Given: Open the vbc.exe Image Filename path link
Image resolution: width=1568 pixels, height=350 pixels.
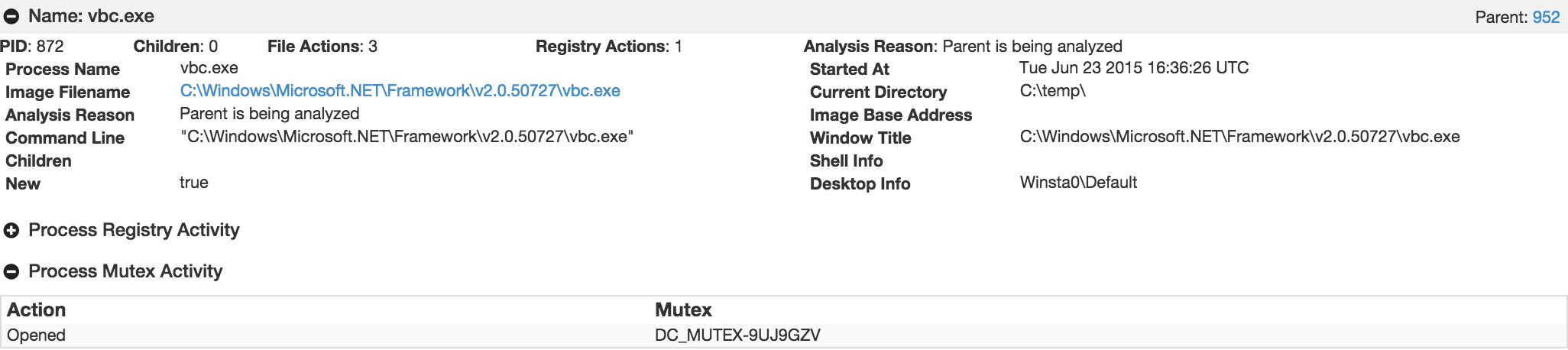Looking at the screenshot, I should [400, 91].
